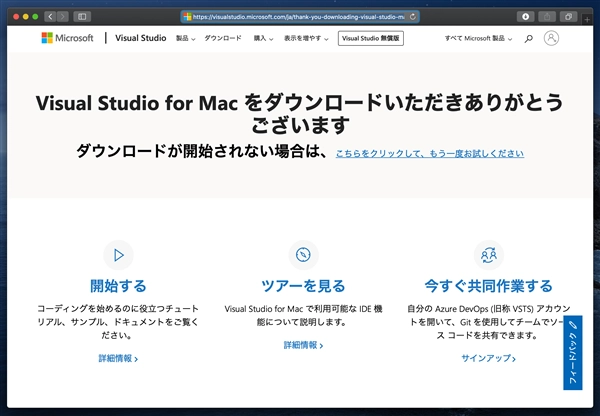Image resolution: width=600 pixels, height=416 pixels.
Task: Open the 今すぐ共同作業する heading link
Action: [489, 286]
